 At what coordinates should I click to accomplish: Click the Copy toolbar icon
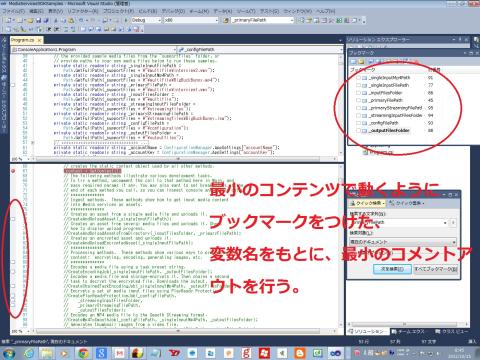point(63,20)
